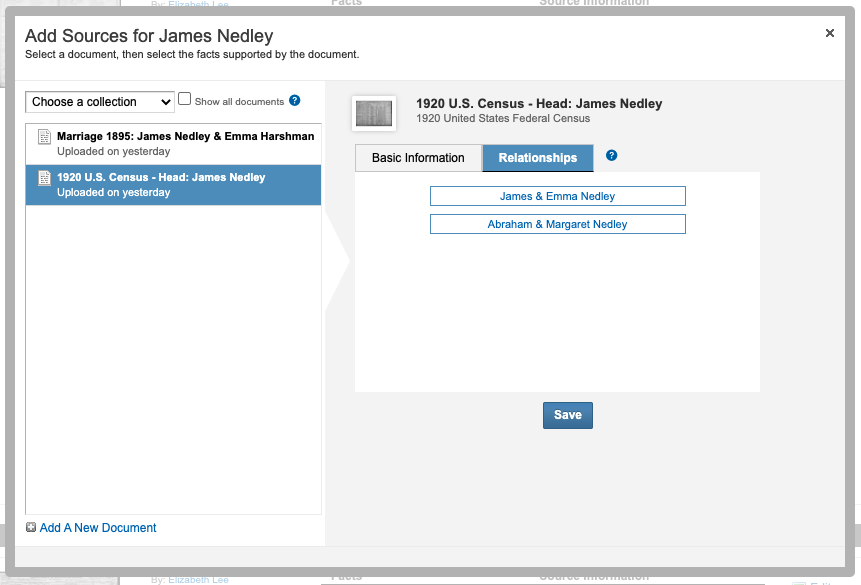Select the 1920 U.S. Census list entry title

161,177
